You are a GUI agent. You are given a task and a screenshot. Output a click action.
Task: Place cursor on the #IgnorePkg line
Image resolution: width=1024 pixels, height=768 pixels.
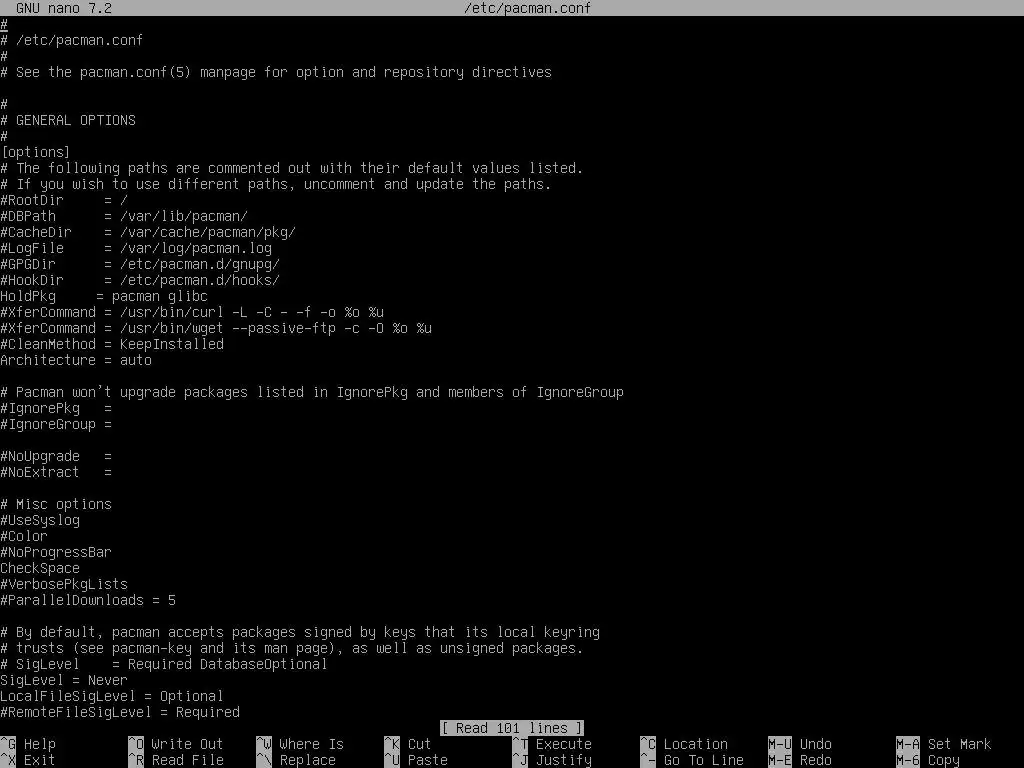coord(56,408)
